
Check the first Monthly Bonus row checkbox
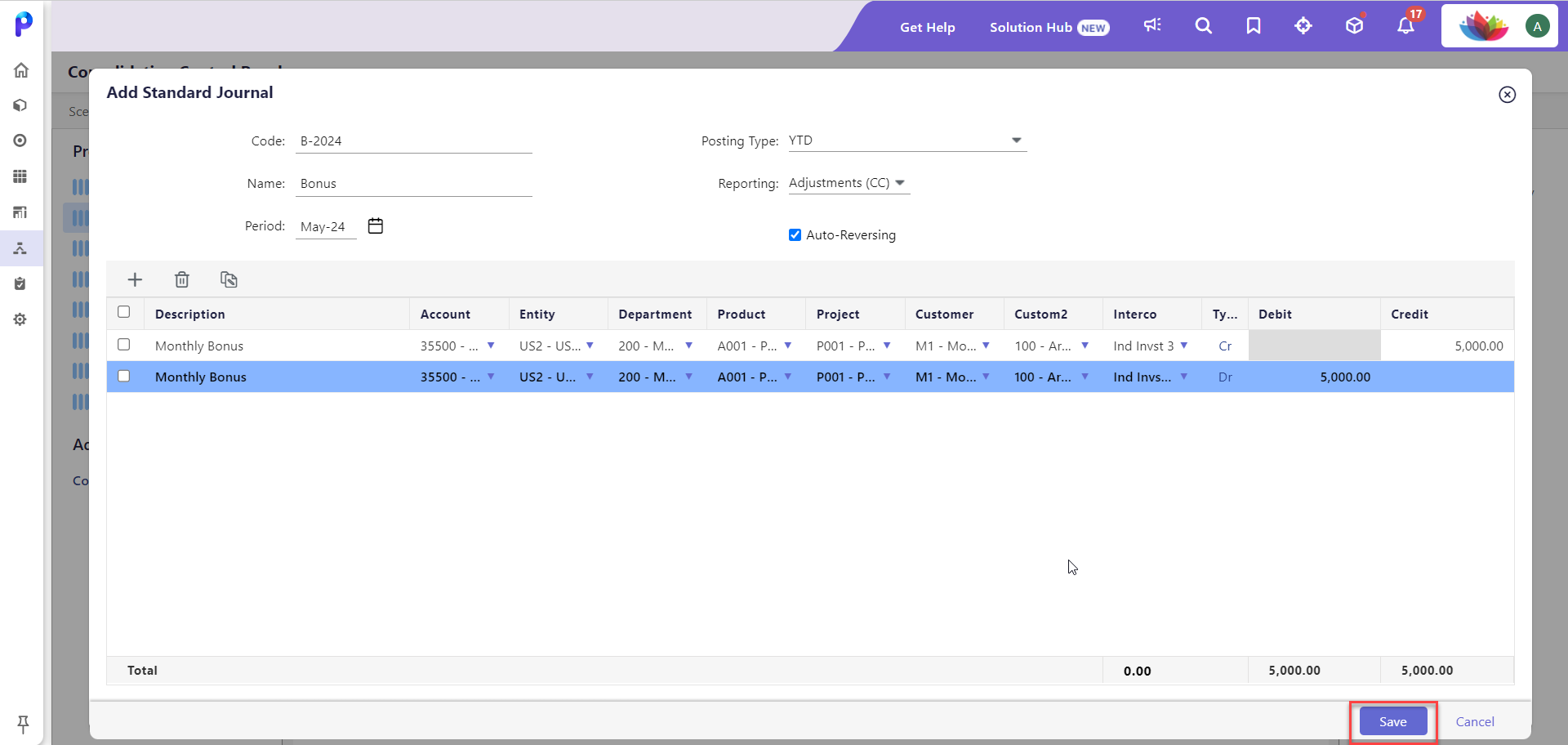[124, 345]
